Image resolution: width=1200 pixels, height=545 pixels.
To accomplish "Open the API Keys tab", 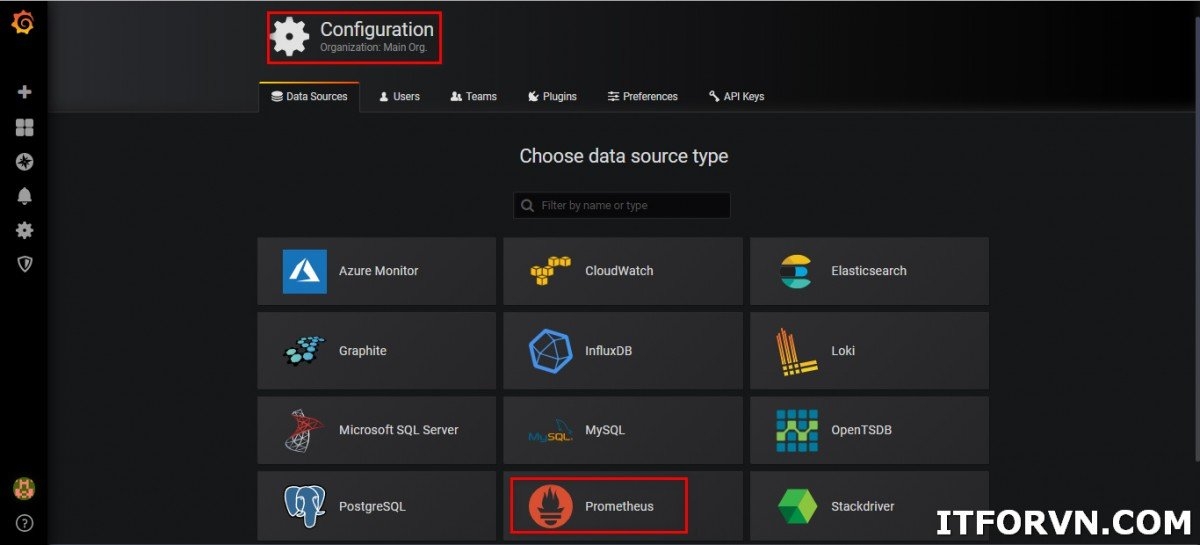I will (736, 96).
